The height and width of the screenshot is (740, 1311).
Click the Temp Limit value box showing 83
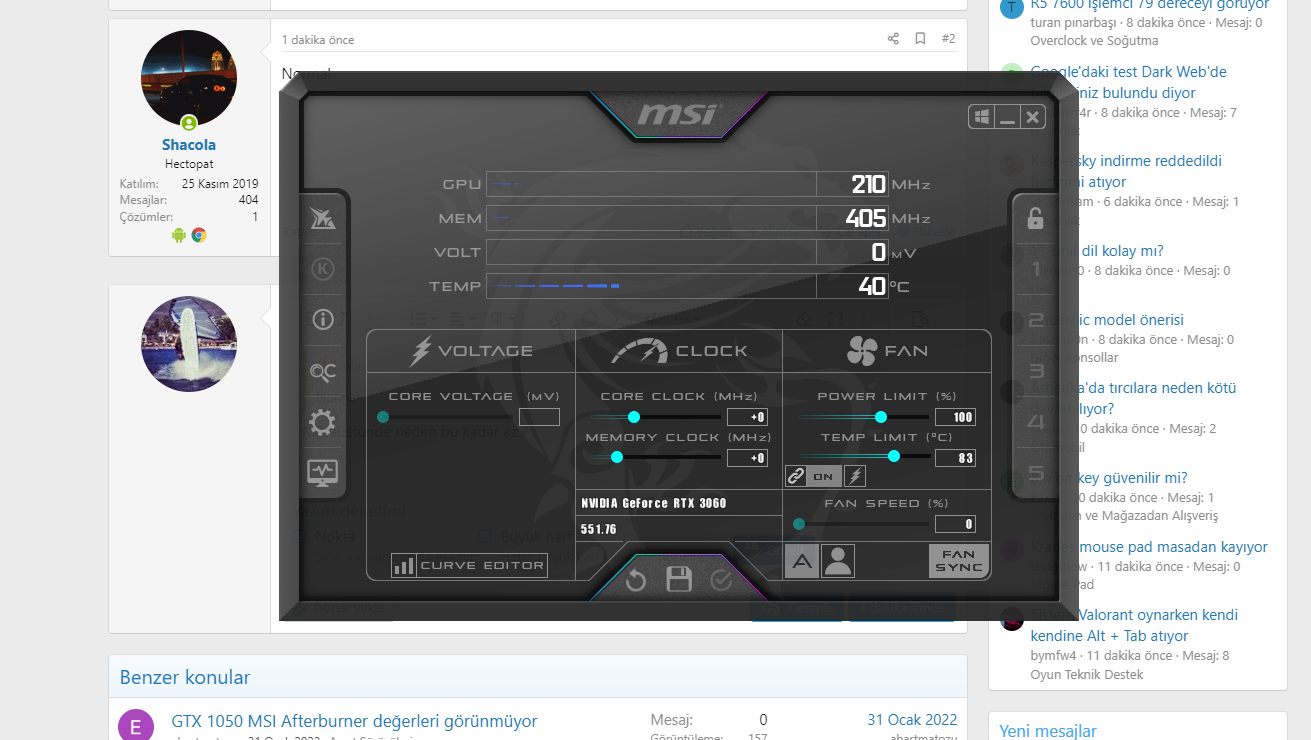(955, 458)
